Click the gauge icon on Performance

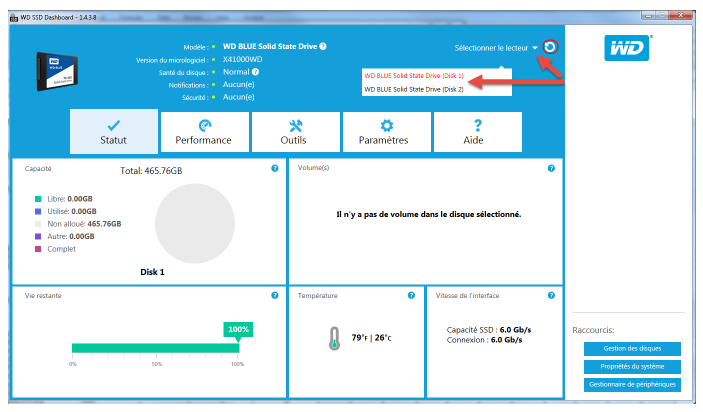pyautogui.click(x=205, y=125)
